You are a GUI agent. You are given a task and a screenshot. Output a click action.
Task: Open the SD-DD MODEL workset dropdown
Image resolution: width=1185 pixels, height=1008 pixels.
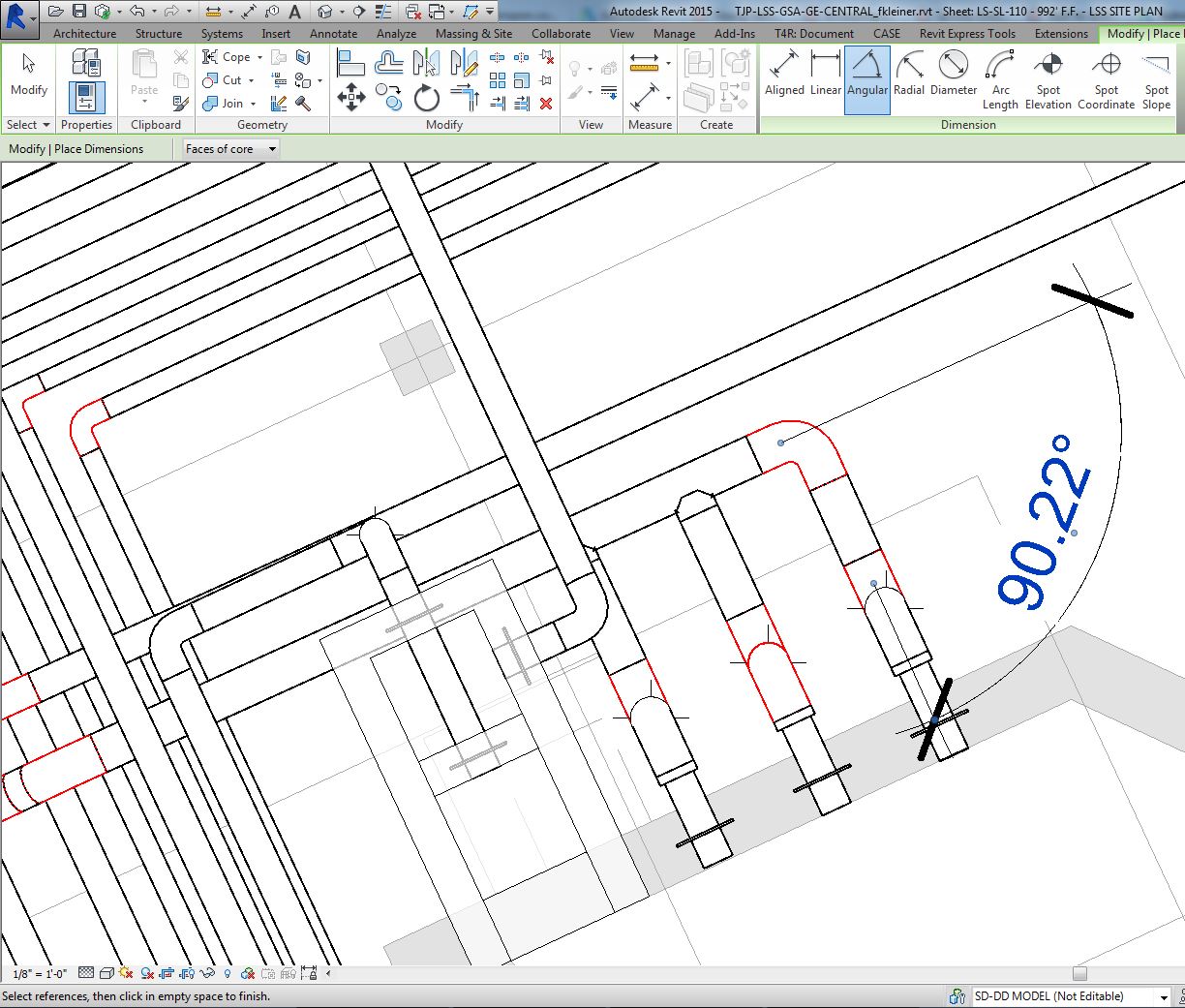[x=1162, y=995]
